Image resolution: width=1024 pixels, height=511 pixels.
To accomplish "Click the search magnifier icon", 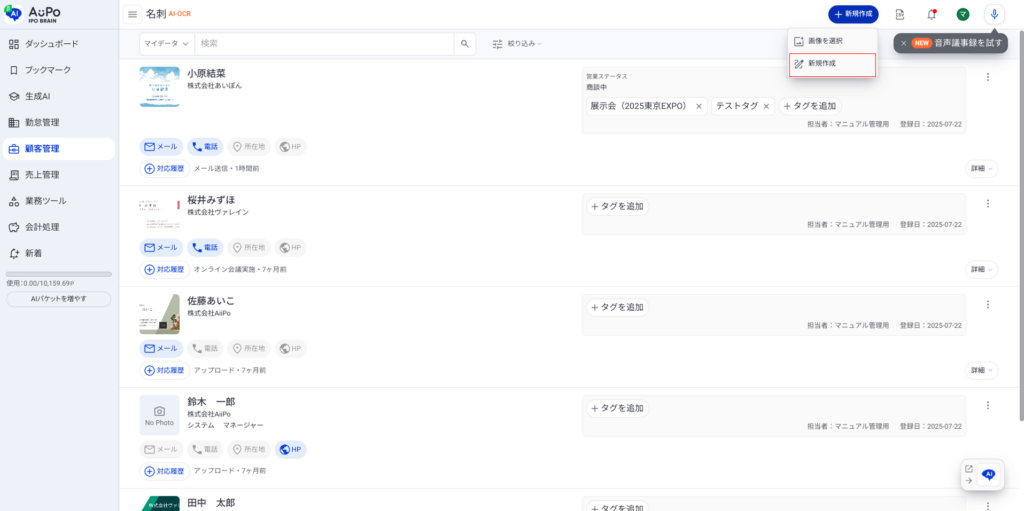I will (465, 44).
